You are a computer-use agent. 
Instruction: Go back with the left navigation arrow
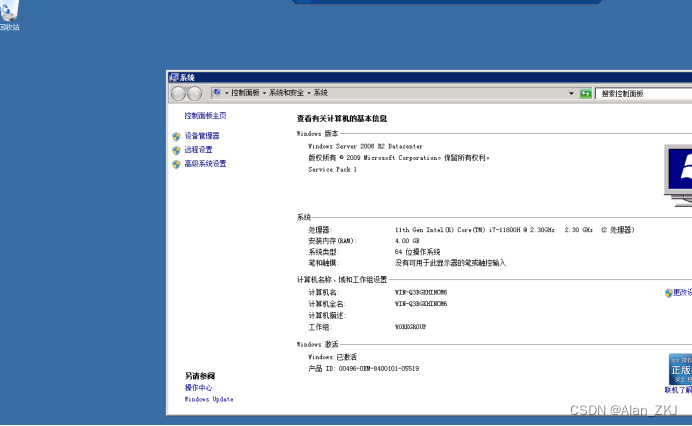(178, 94)
